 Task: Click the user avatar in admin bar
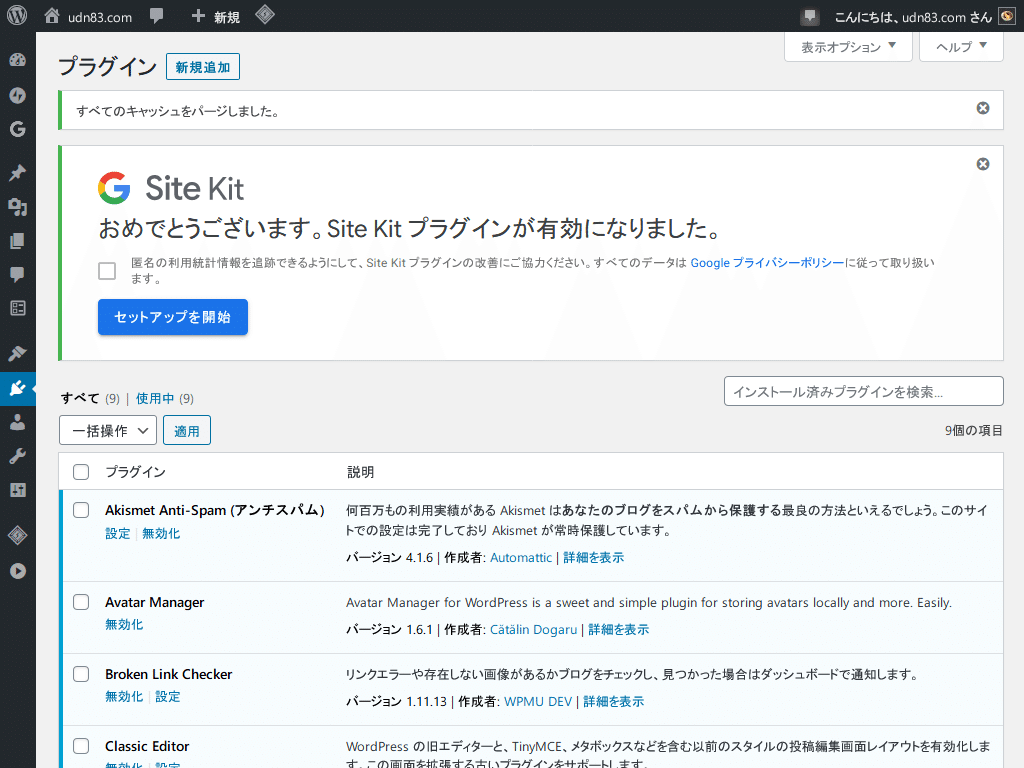[1007, 16]
